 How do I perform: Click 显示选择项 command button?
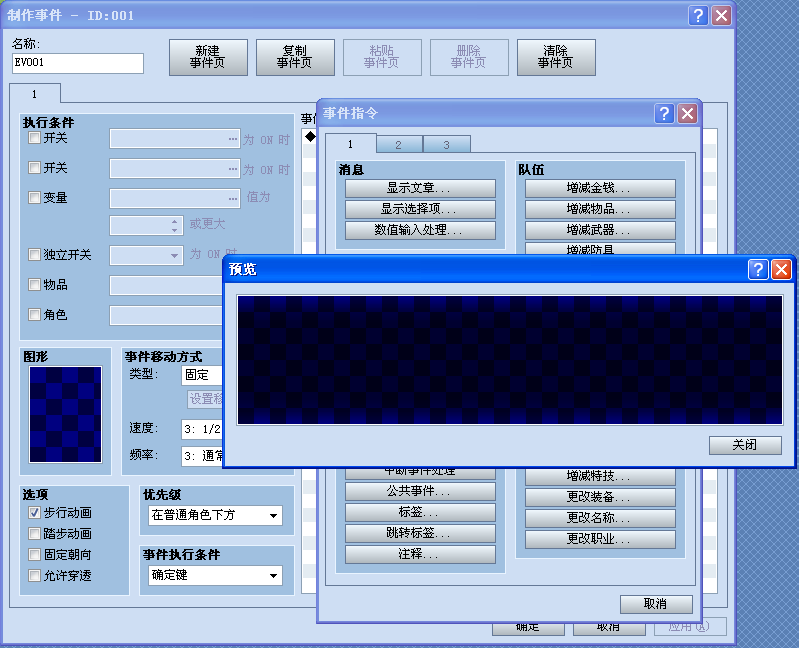420,209
